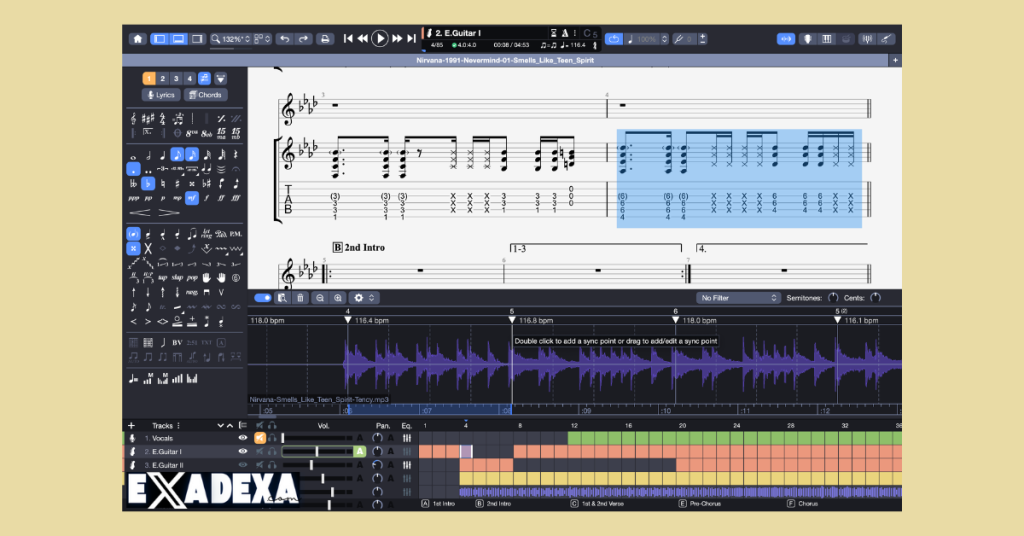
Task: Select the dotted note symbol
Action: (x=133, y=169)
